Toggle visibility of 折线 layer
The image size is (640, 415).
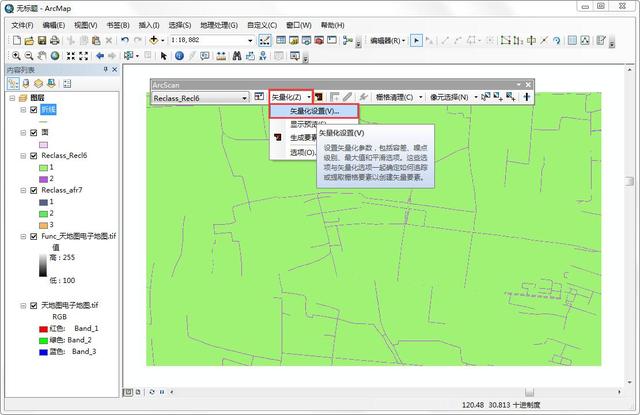[34, 110]
